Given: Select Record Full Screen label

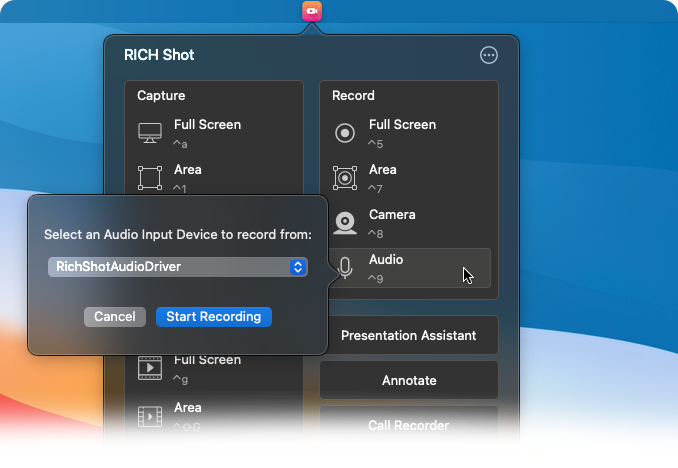Looking at the screenshot, I should (402, 125).
